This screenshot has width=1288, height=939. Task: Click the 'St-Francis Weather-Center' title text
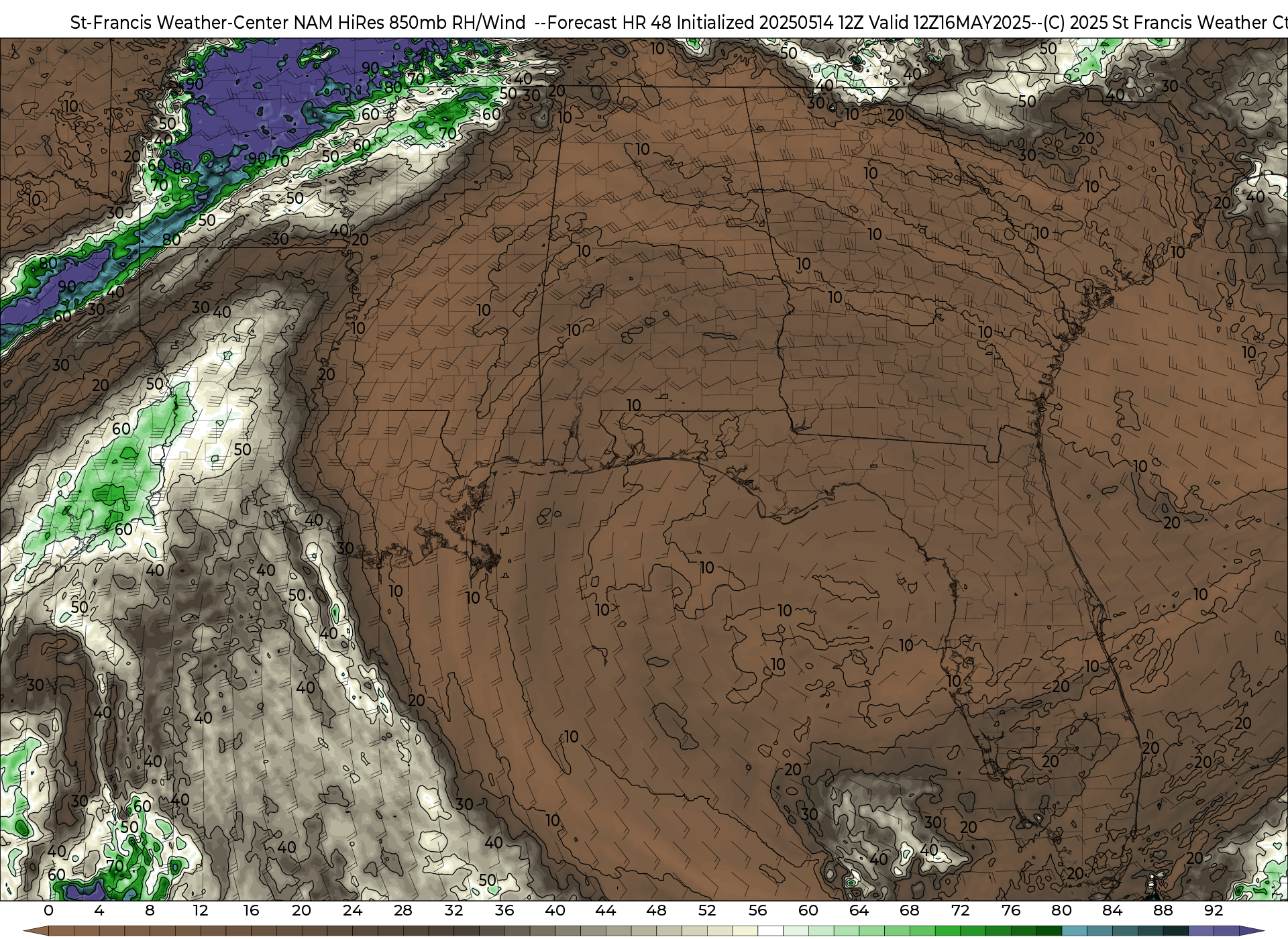pyautogui.click(x=179, y=23)
